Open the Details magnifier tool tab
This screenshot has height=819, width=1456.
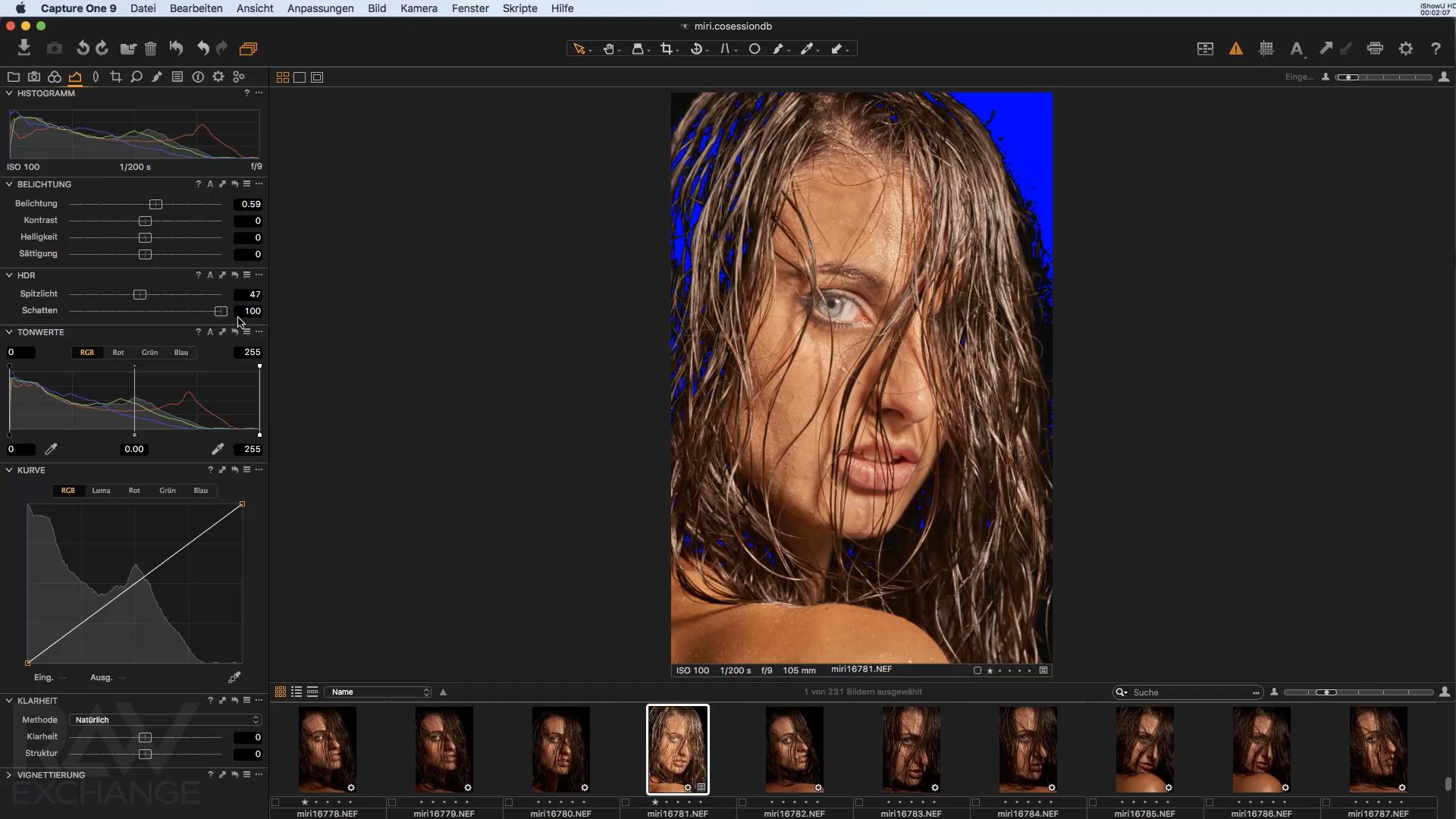pos(136,77)
